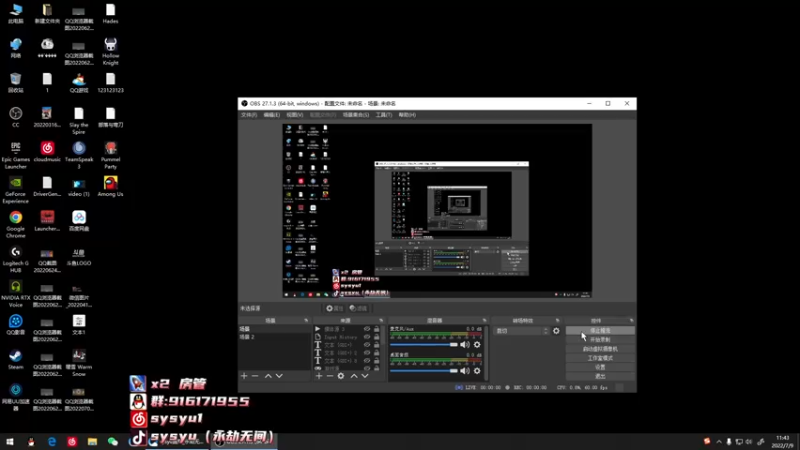Toggle visibility eye of 文本 (GDI+) source
Viewport: 800px width, 450px height.
point(367,345)
